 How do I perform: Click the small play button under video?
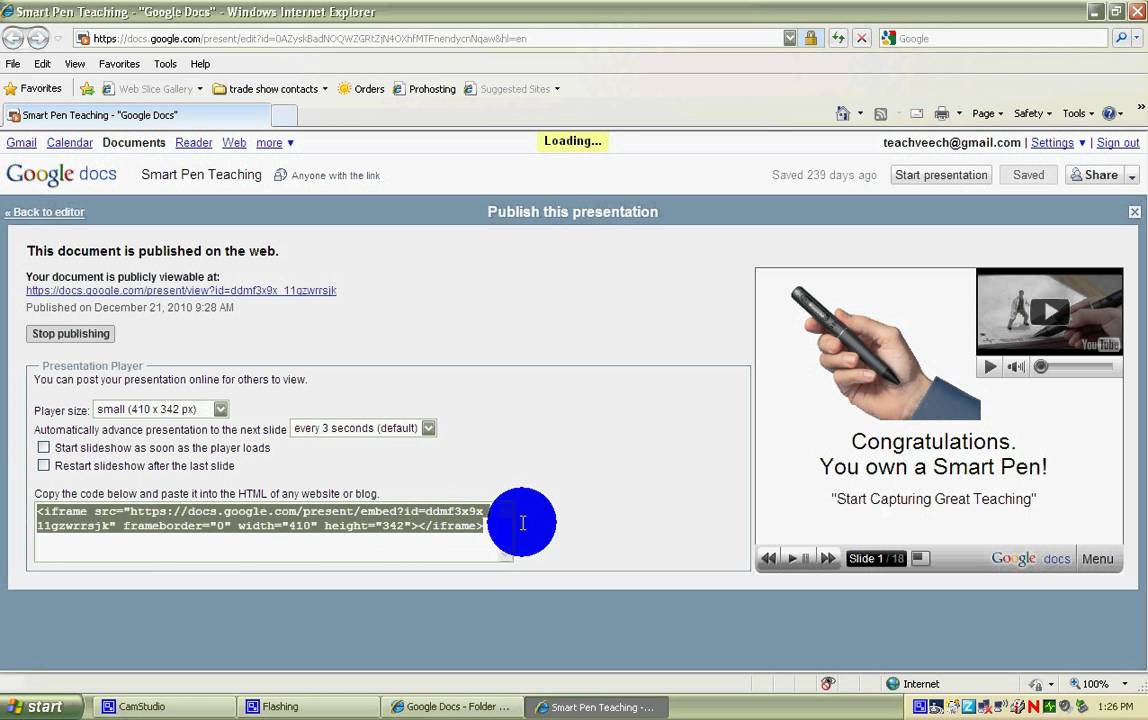click(x=990, y=367)
